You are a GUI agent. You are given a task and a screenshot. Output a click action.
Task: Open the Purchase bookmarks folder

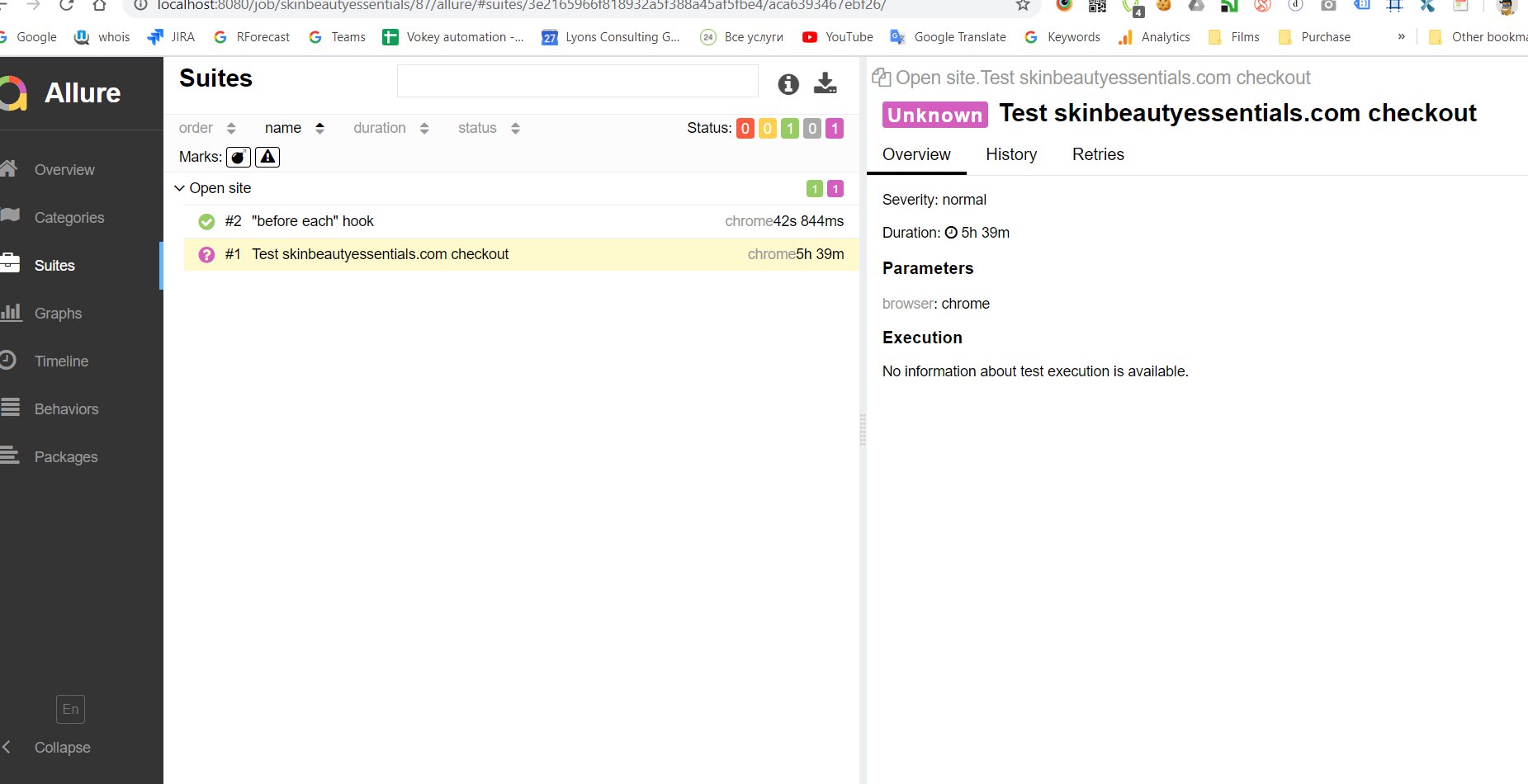1314,37
